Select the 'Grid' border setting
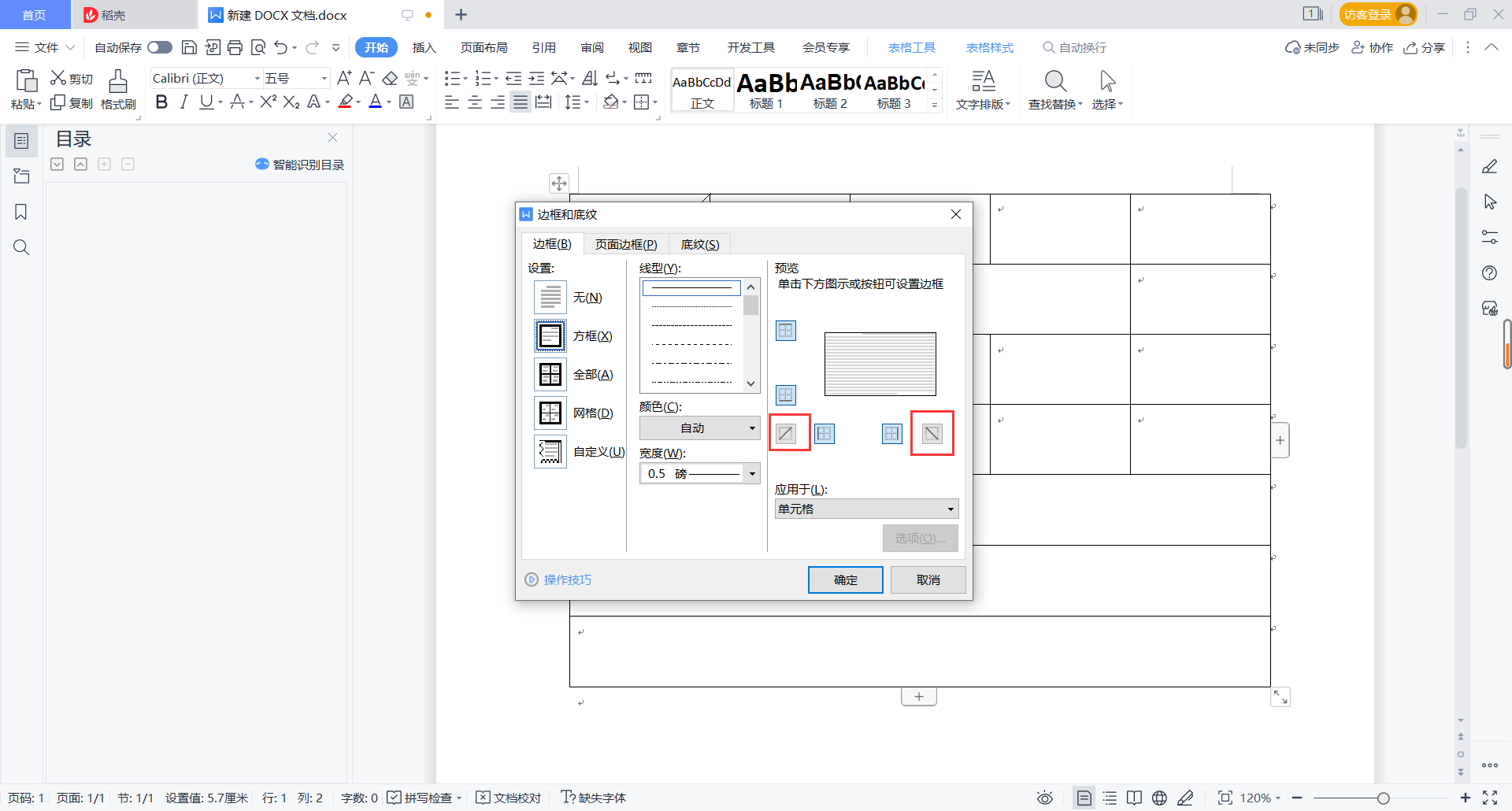This screenshot has height=811, width=1512. coord(550,413)
